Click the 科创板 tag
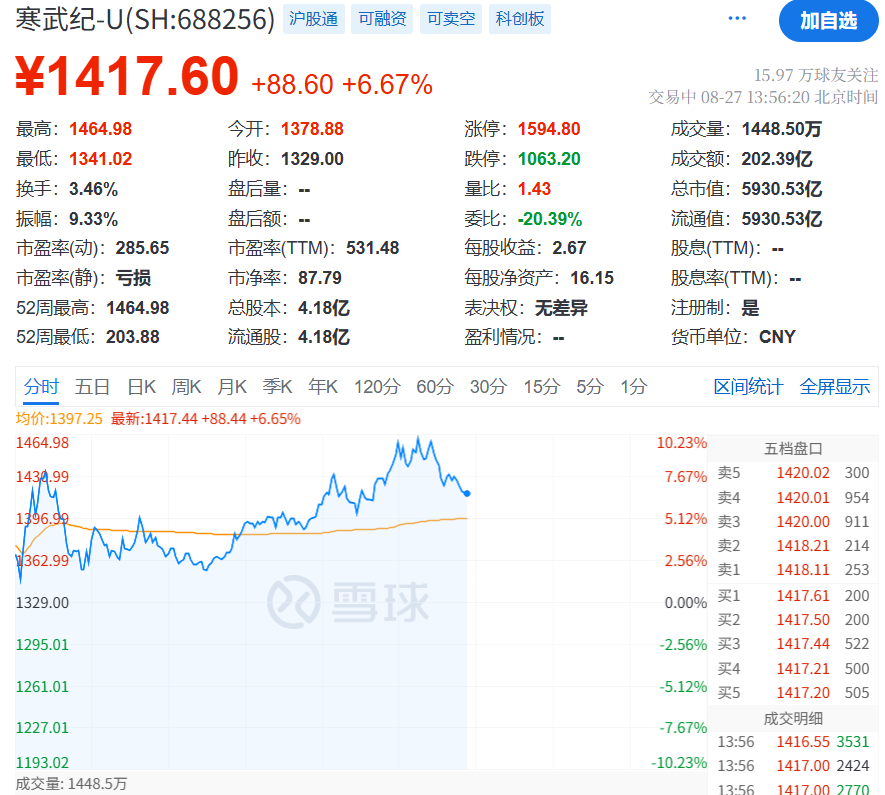This screenshot has width=885, height=795. pos(520,19)
